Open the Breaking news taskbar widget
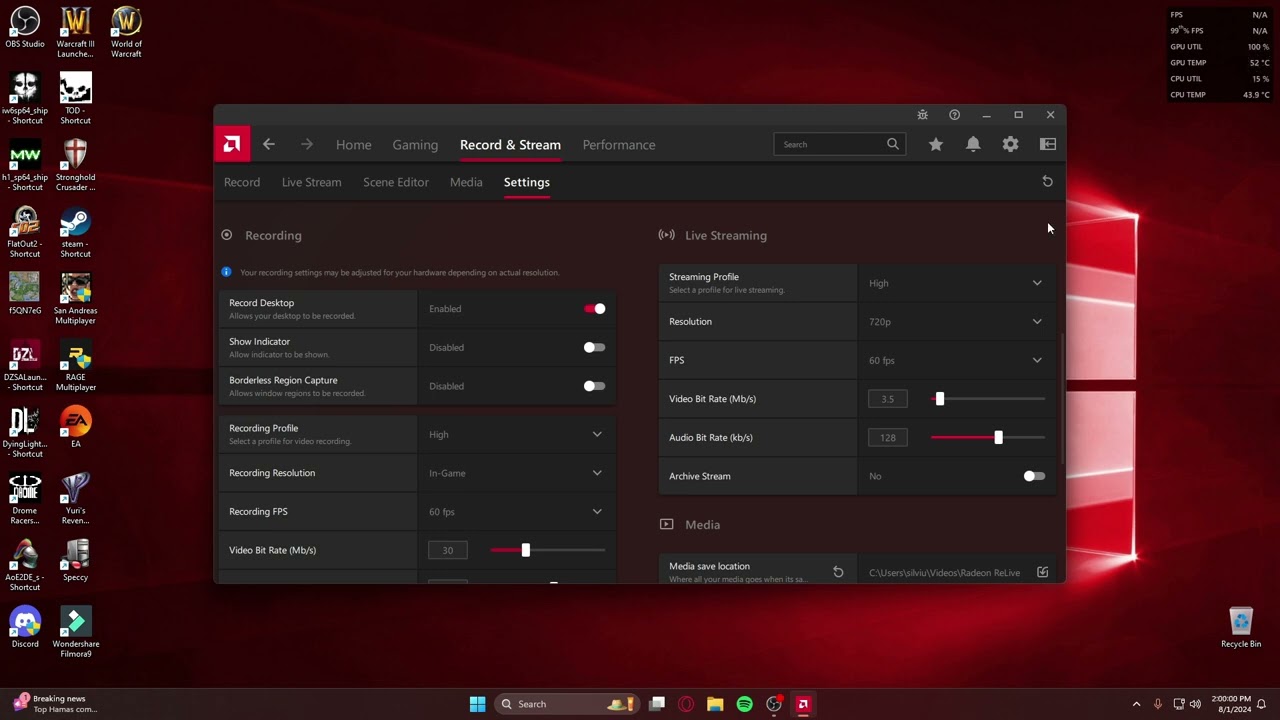Viewport: 1280px width, 720px height. click(x=57, y=704)
